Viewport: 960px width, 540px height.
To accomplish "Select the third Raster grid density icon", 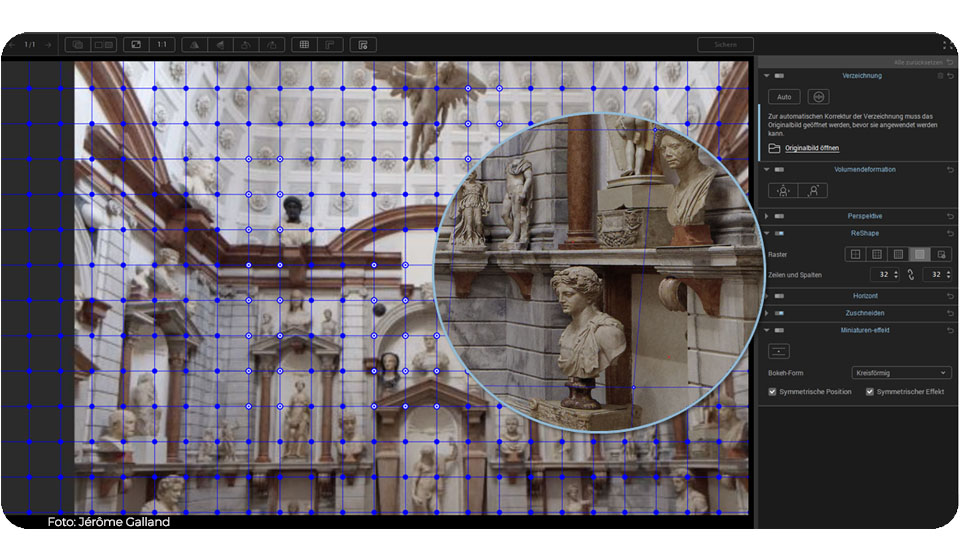I will pyautogui.click(x=898, y=254).
